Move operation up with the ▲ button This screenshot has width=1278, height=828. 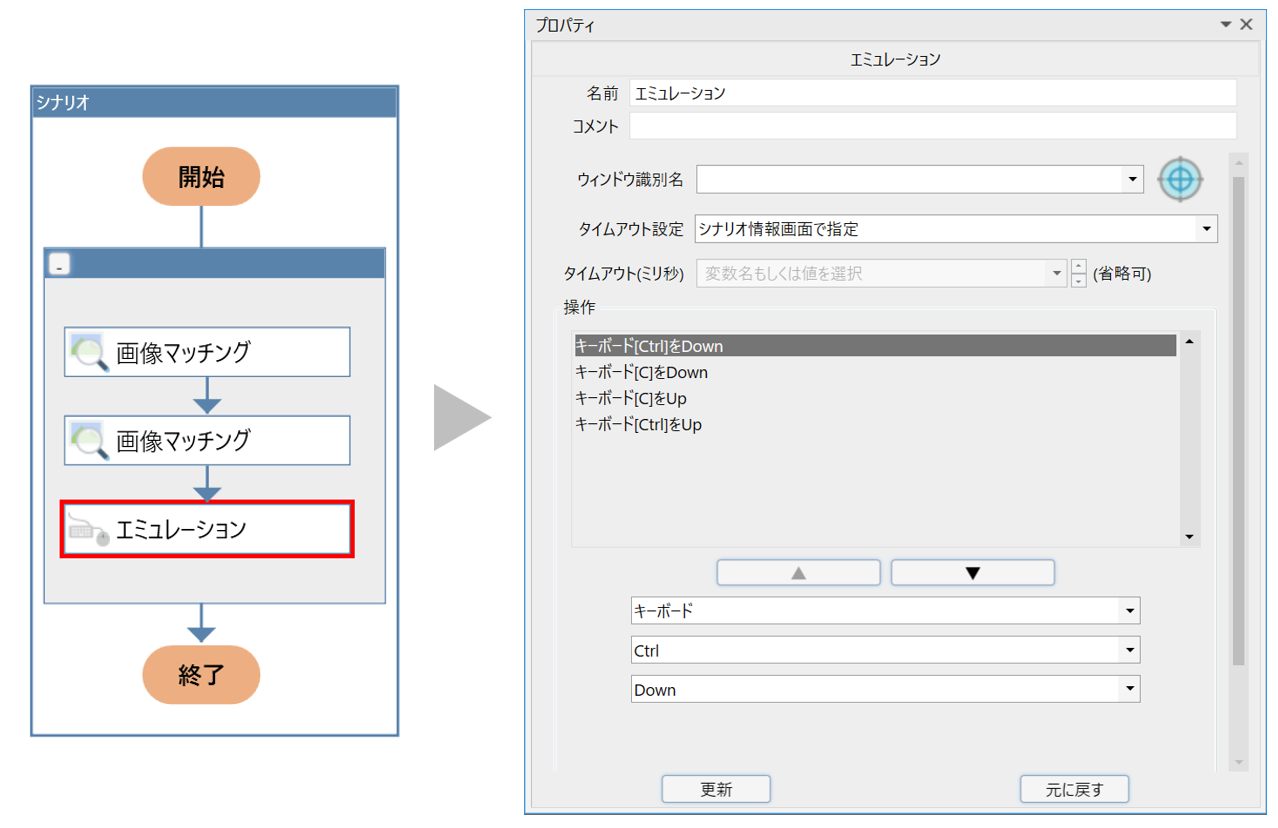pos(798,573)
